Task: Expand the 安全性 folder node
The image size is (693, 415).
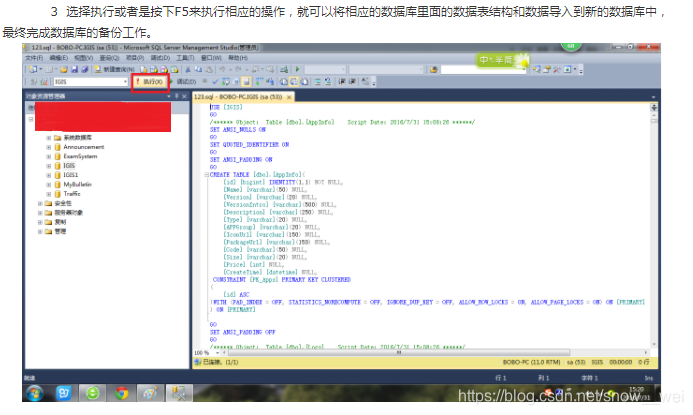Action: pyautogui.click(x=40, y=203)
